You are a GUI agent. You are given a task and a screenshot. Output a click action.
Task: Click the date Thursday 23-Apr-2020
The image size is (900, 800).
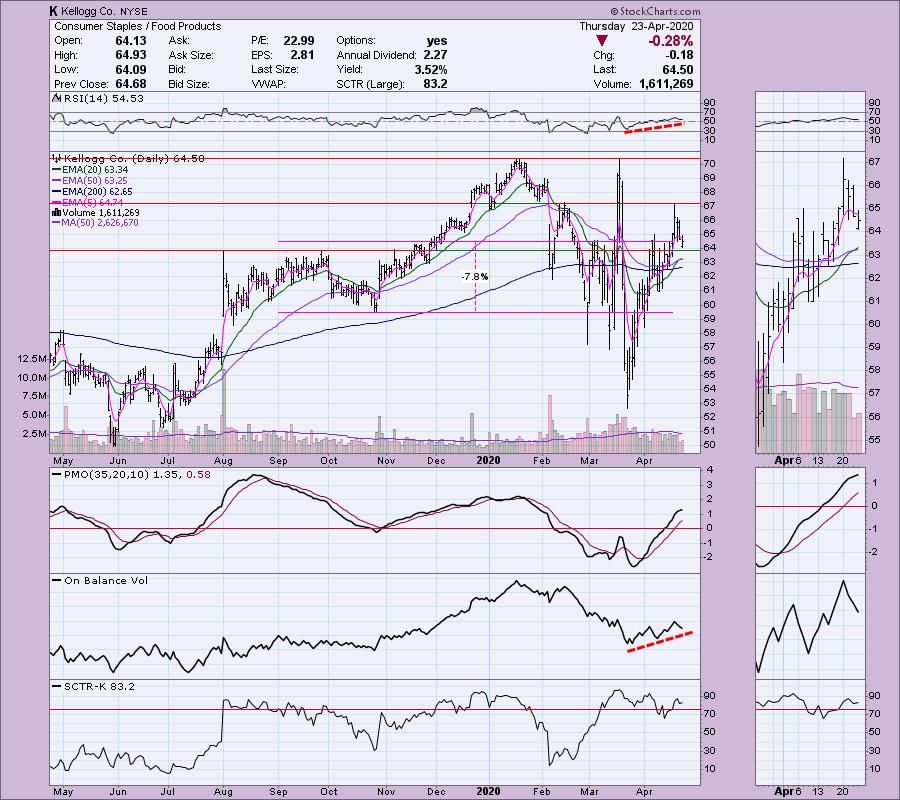636,26
